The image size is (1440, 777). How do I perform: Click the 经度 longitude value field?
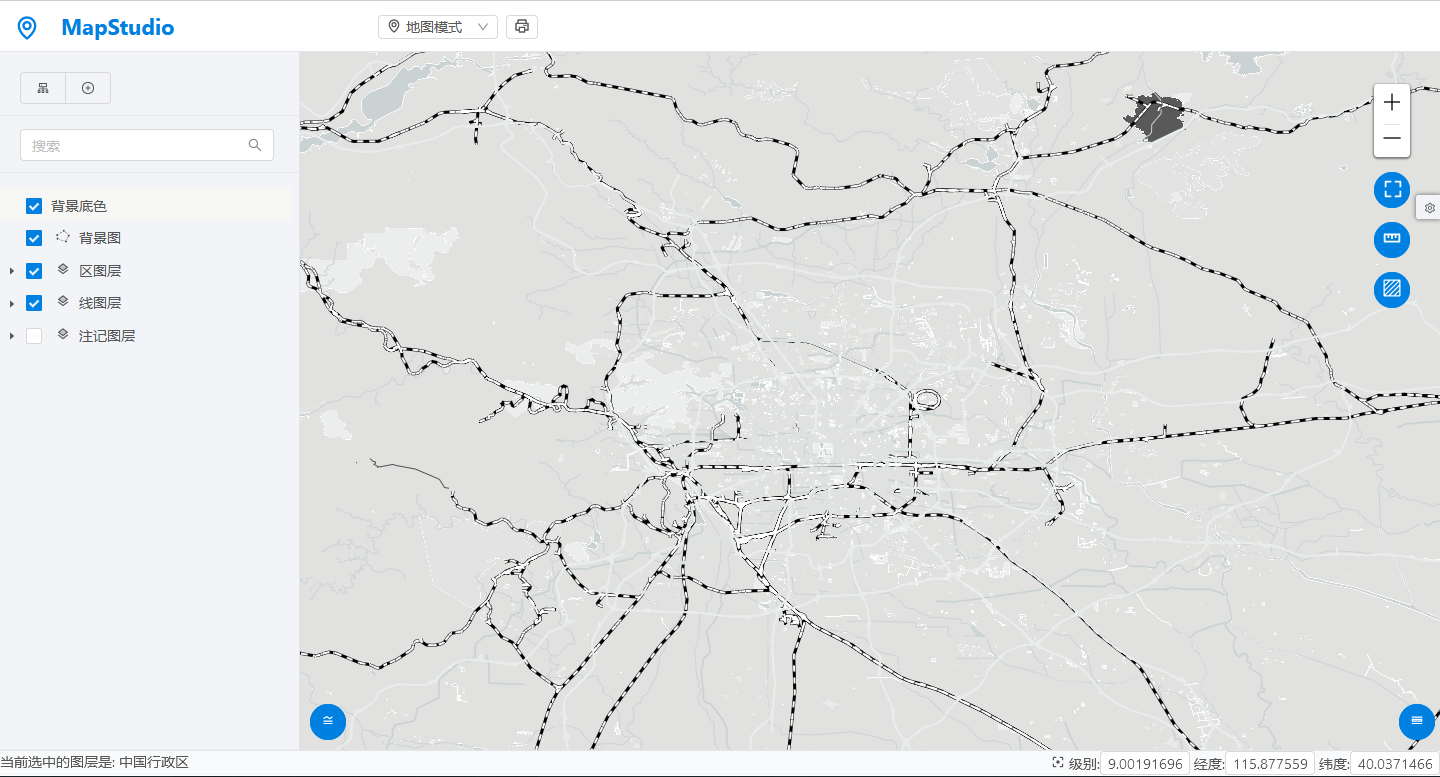1270,764
